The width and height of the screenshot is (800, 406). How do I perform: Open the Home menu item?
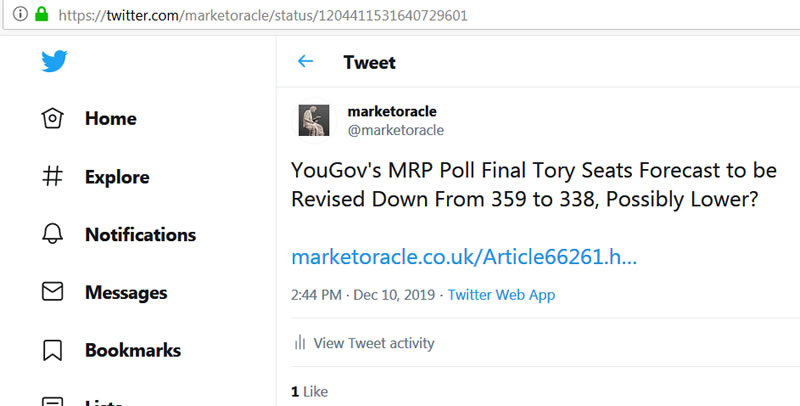pyautogui.click(x=110, y=119)
